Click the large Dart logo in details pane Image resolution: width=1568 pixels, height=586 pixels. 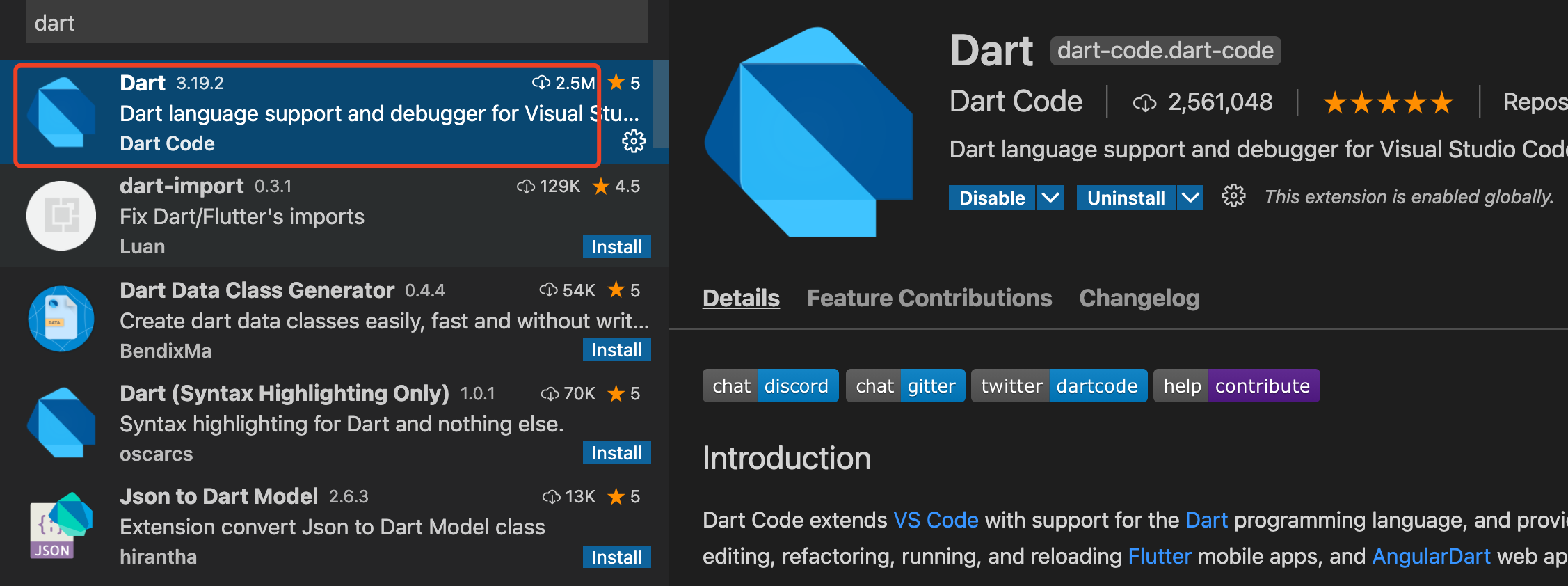[808, 132]
